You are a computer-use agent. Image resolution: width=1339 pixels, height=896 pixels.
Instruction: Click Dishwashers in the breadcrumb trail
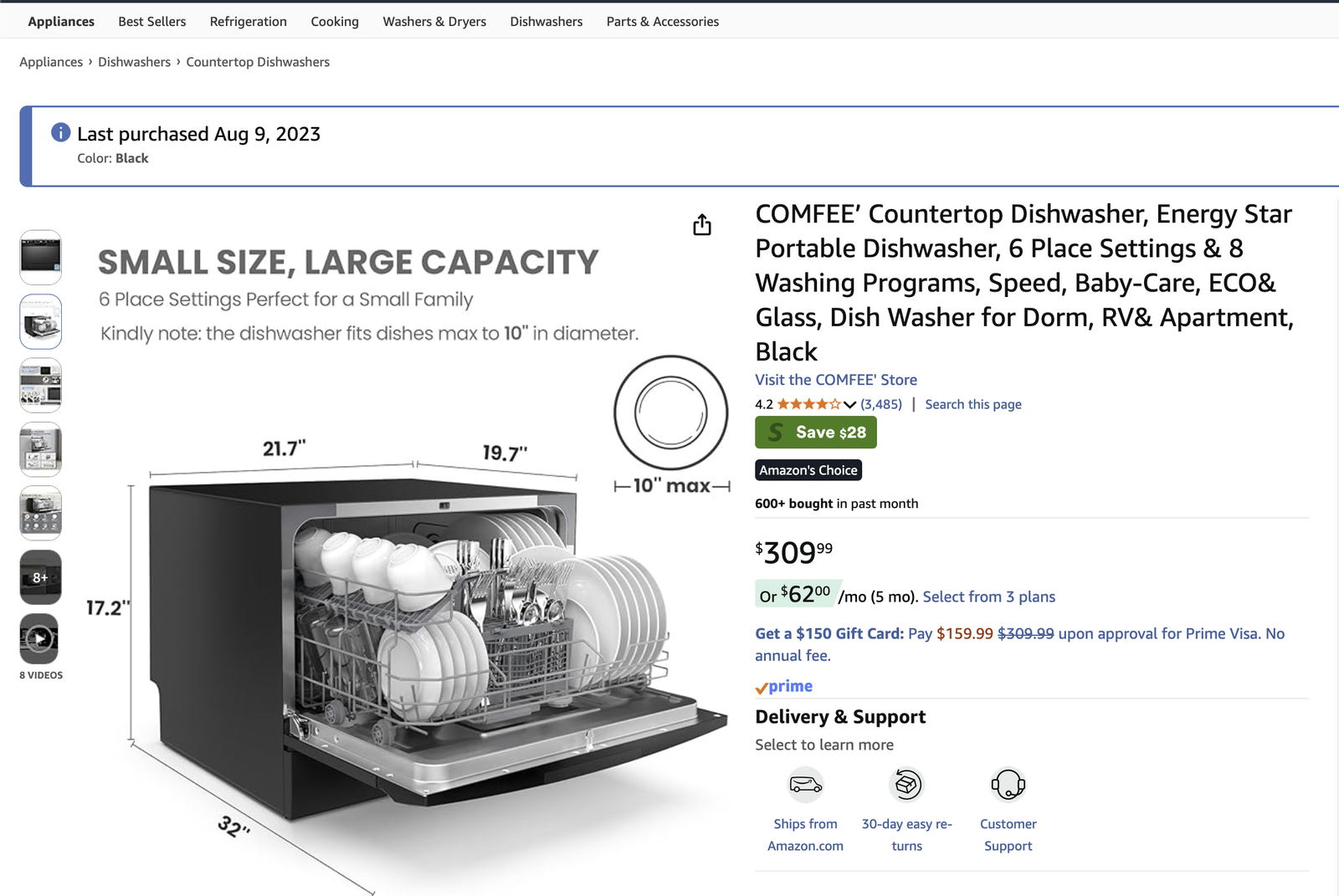pyautogui.click(x=134, y=62)
